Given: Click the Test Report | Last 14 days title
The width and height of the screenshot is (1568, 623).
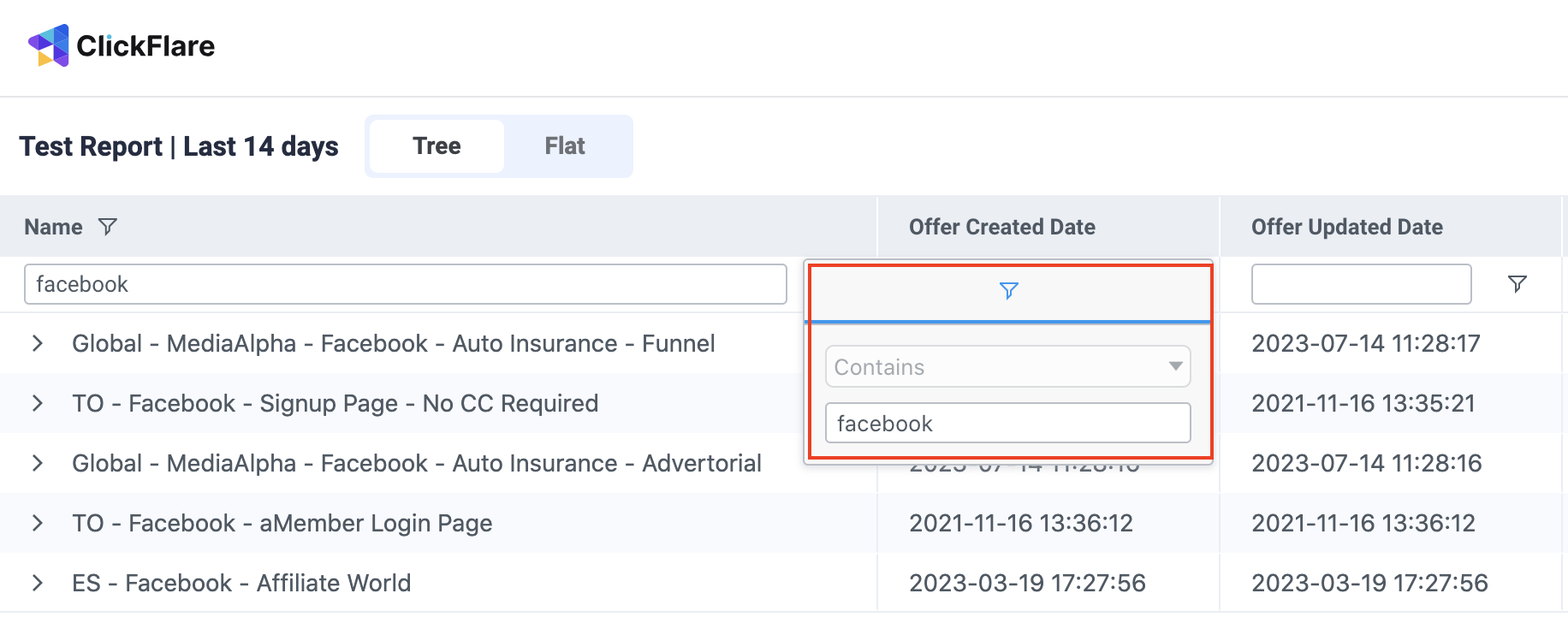Looking at the screenshot, I should (179, 146).
